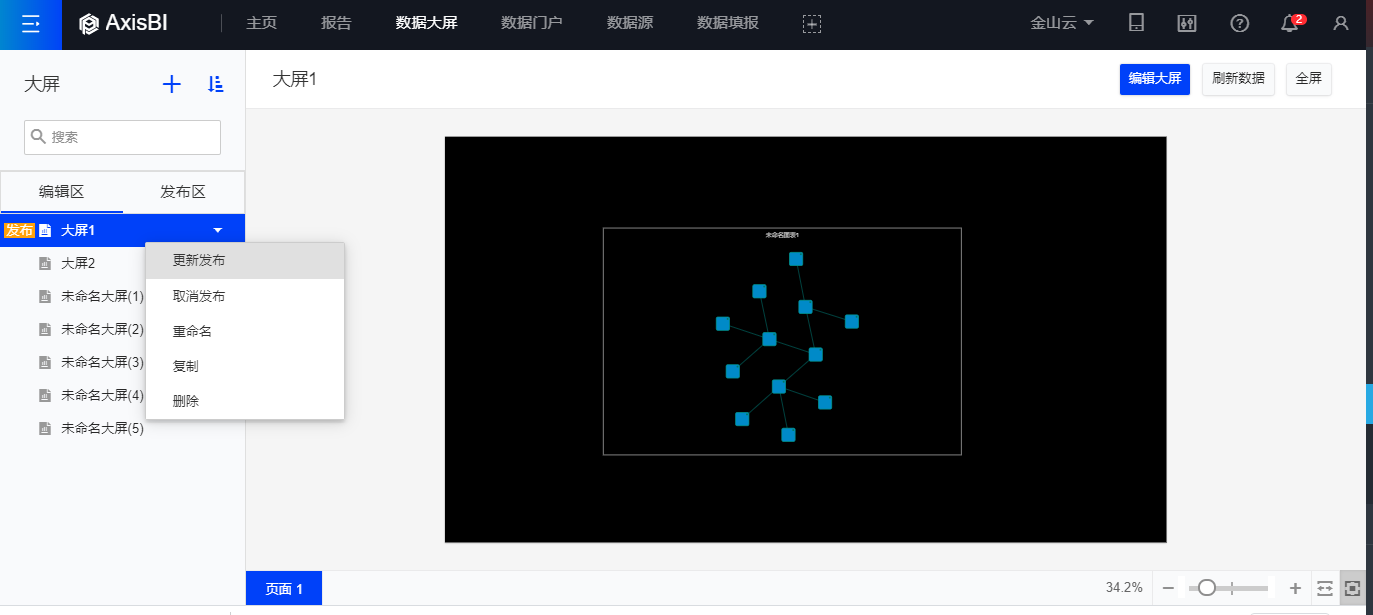Select 大屏2 in the tree
The image size is (1373, 615).
(78, 263)
